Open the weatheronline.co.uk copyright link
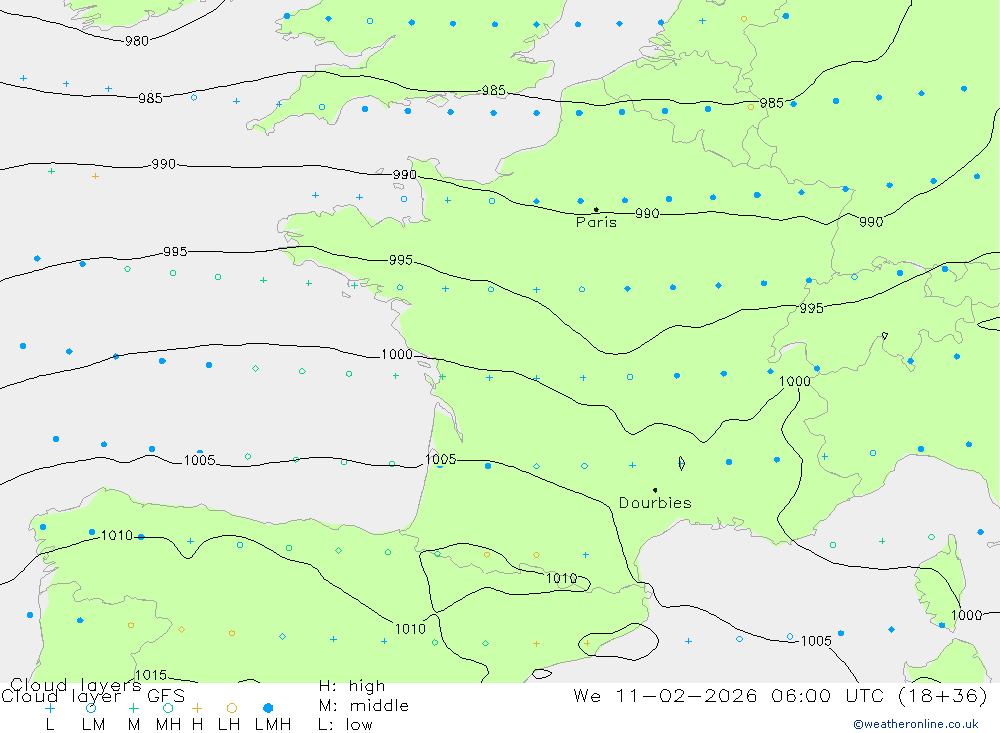The image size is (1000, 733). 916,724
